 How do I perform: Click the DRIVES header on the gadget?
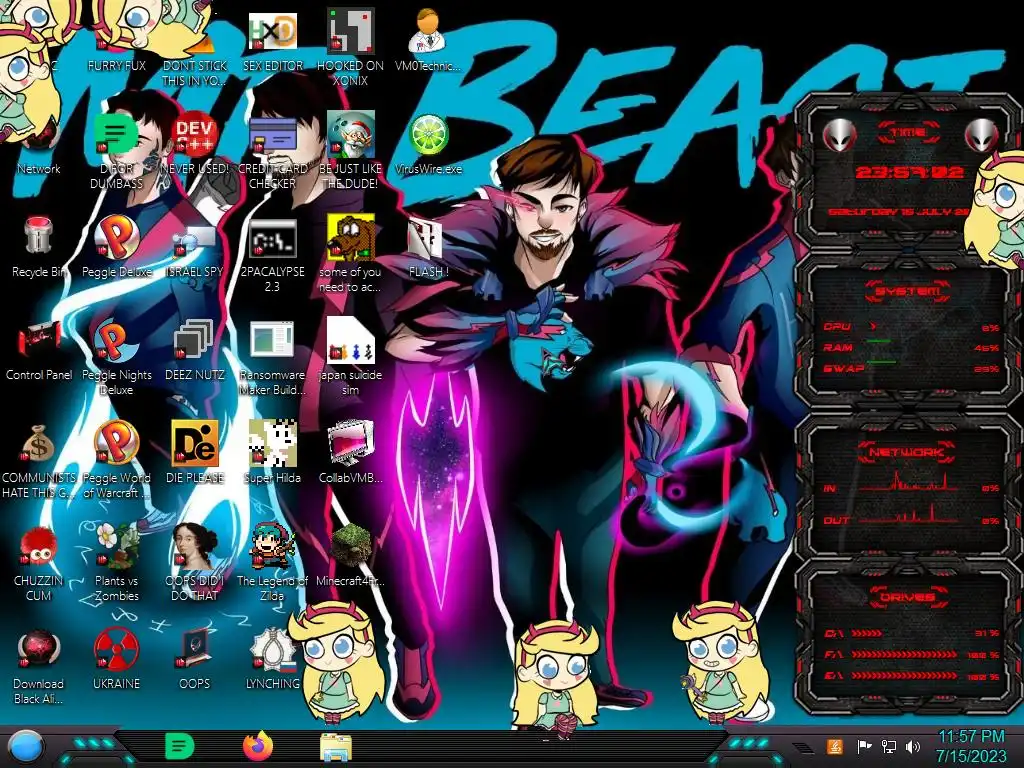point(908,597)
